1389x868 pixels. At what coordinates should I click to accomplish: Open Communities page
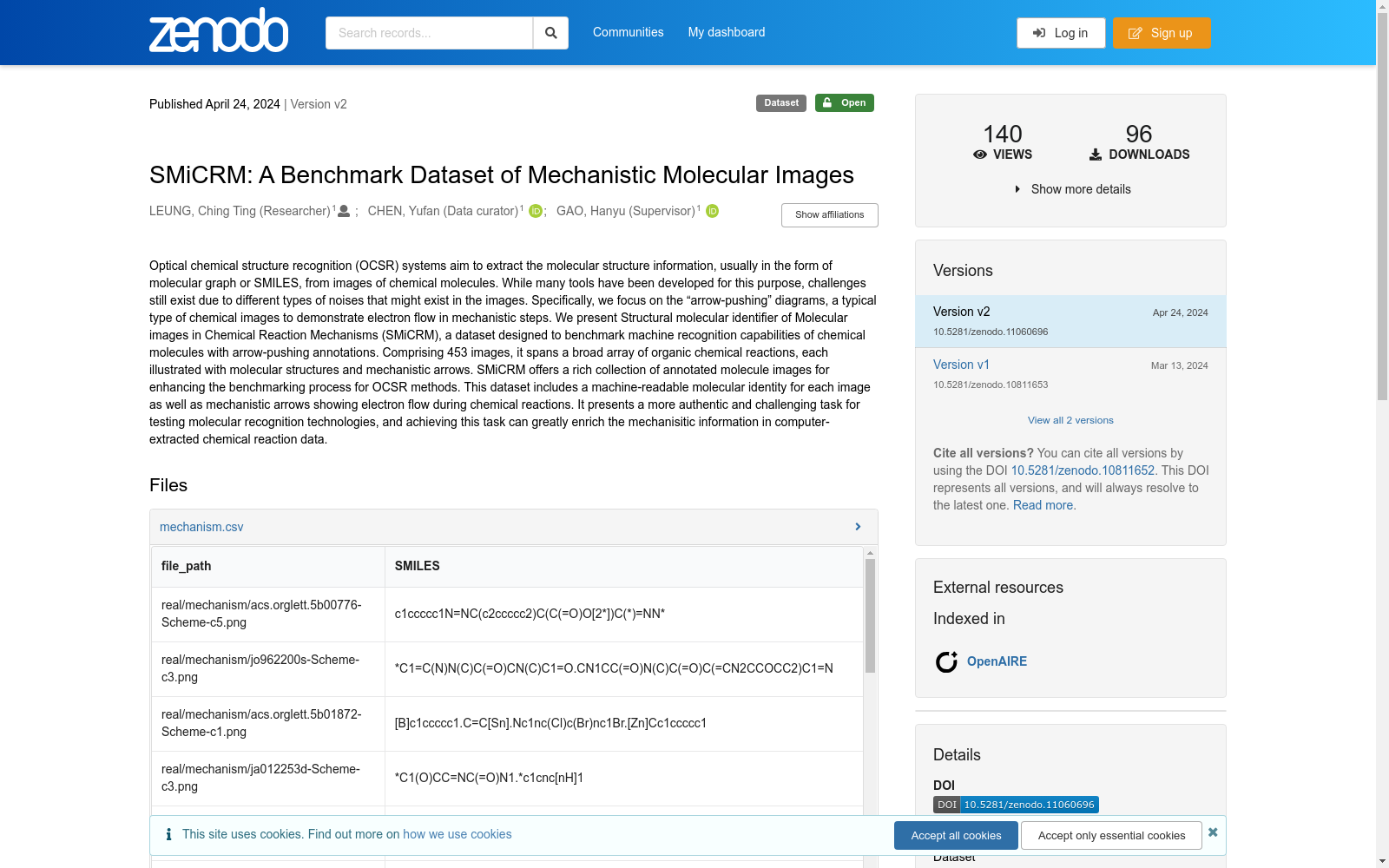[x=629, y=32]
